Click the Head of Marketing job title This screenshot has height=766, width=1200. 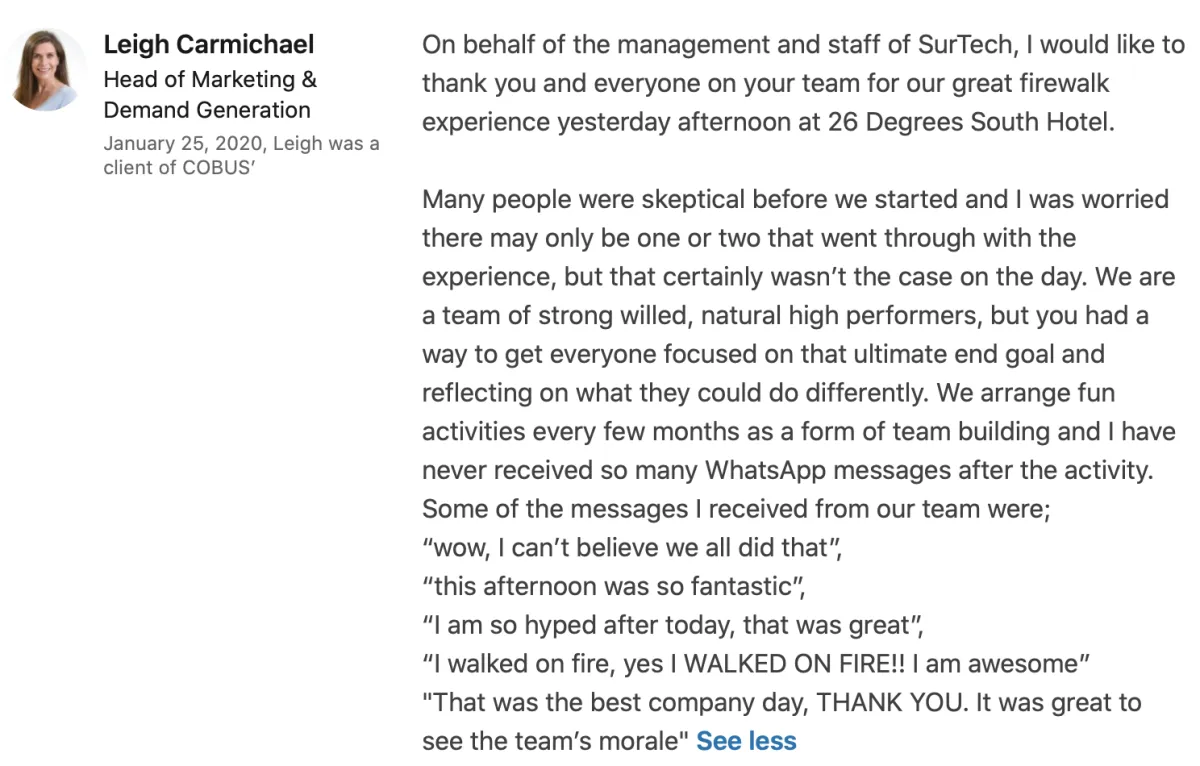(x=210, y=79)
